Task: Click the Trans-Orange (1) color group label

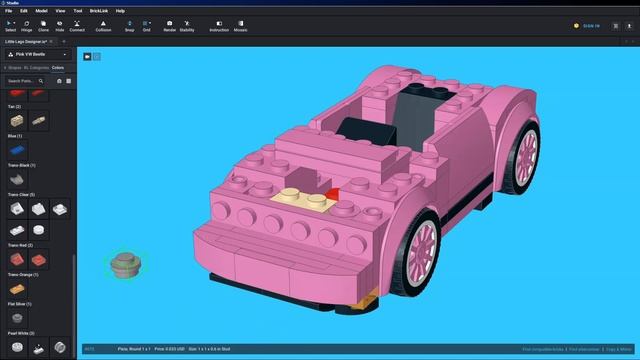Action: point(23,275)
